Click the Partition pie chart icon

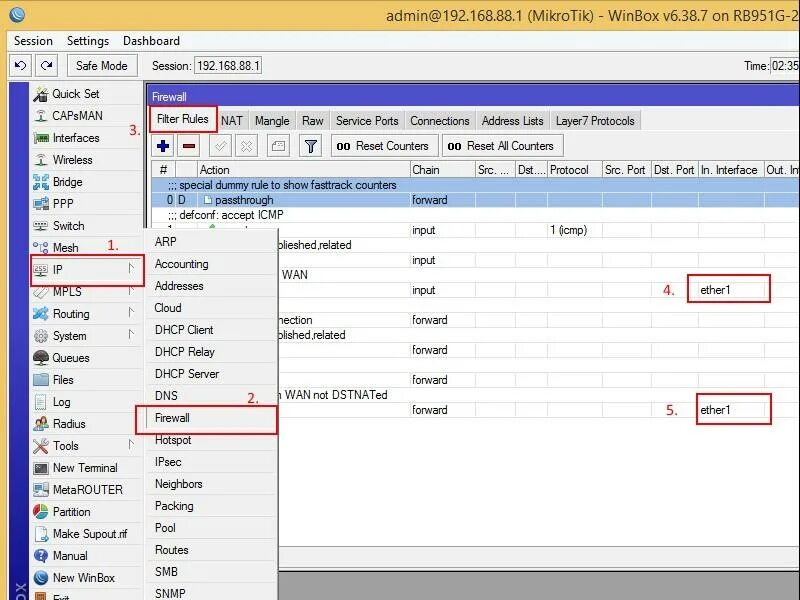[x=41, y=512]
